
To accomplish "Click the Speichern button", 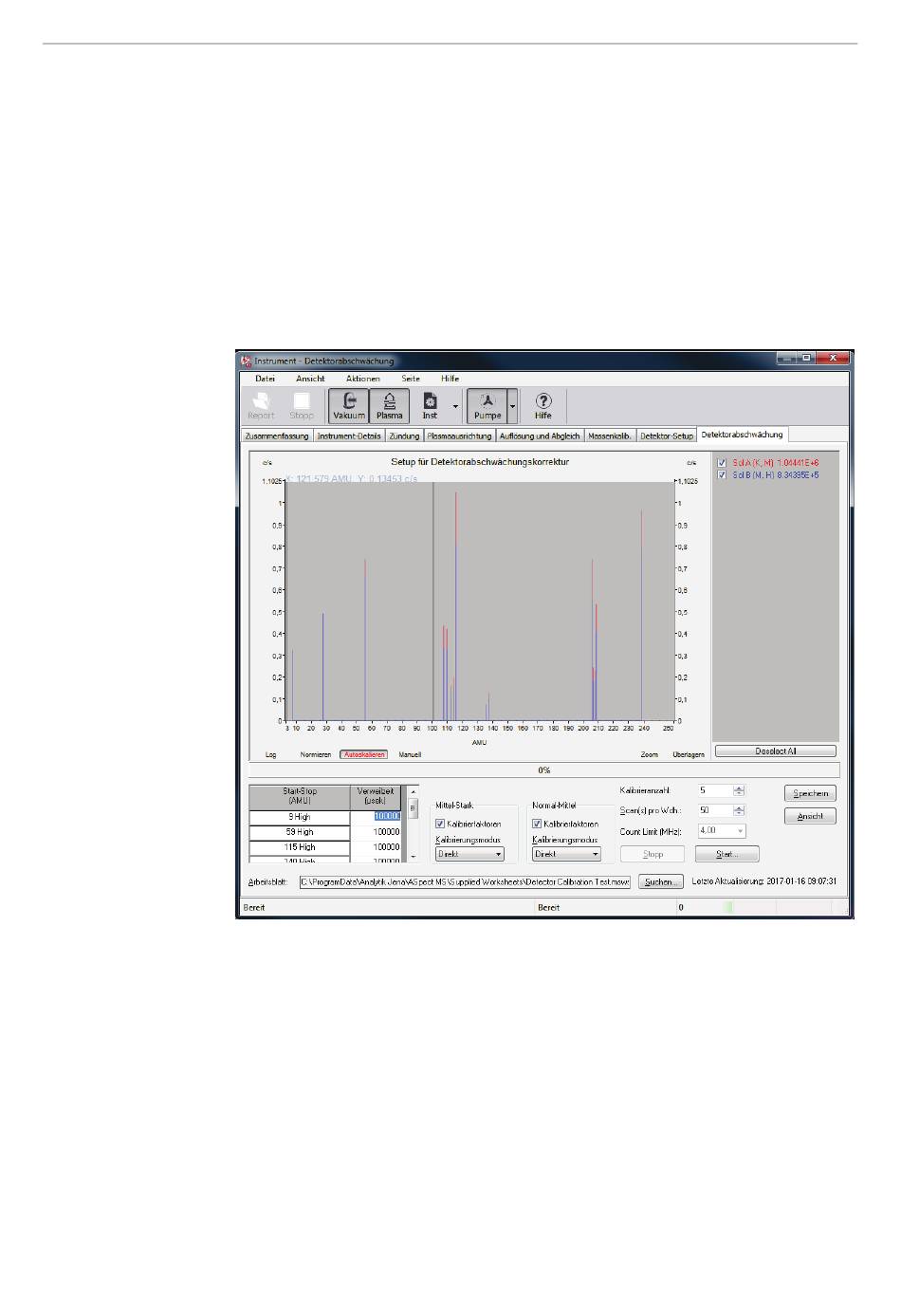I will point(810,793).
